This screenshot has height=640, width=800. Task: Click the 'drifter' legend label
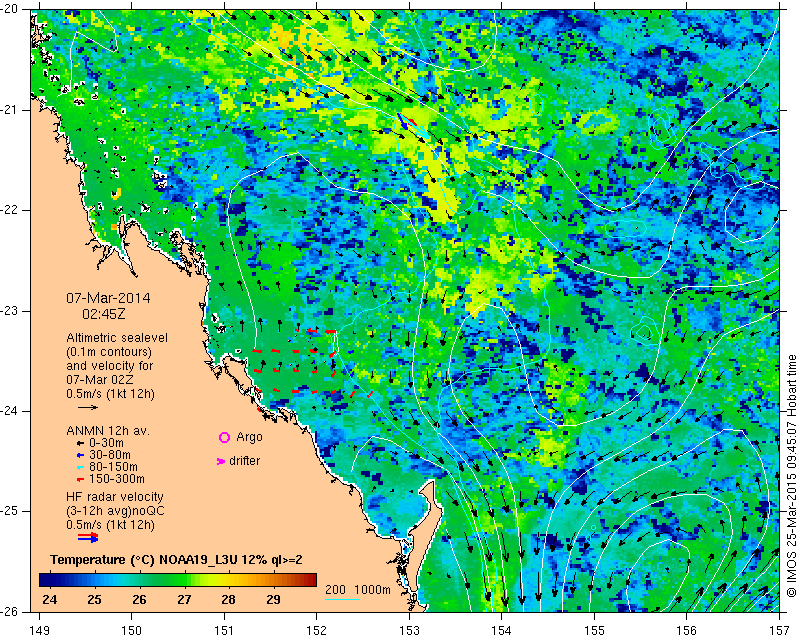tap(244, 460)
